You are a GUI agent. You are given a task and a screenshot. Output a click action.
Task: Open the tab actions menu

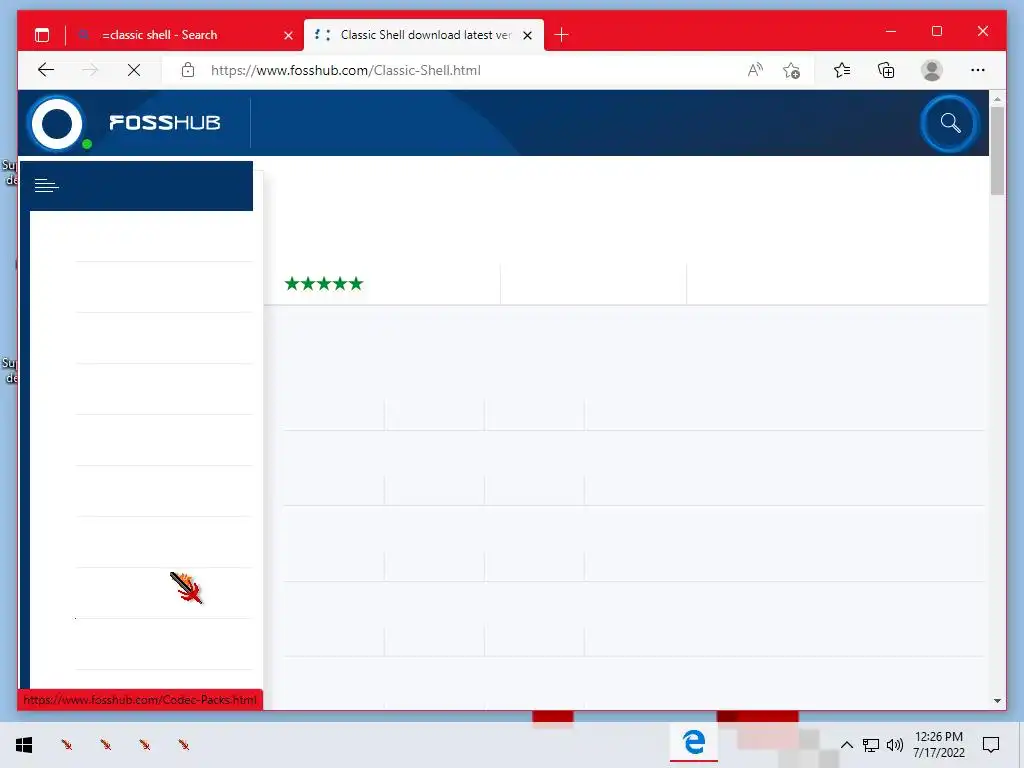[x=42, y=35]
